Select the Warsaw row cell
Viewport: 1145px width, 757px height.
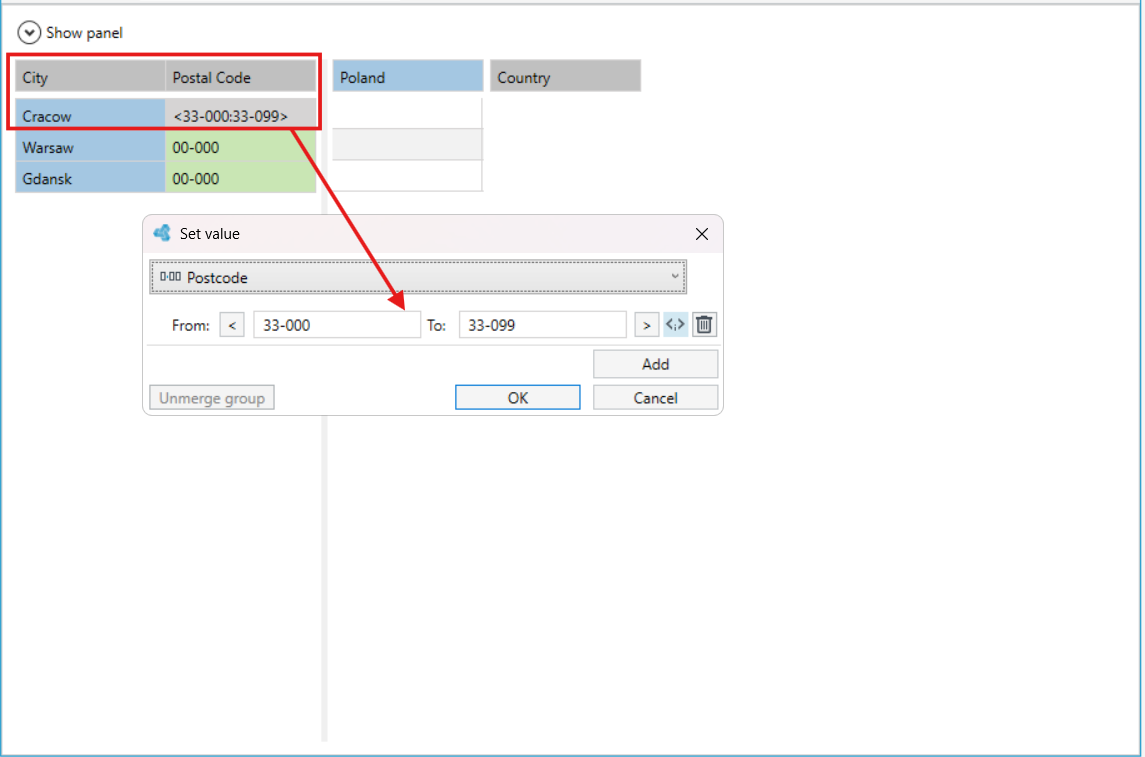pyautogui.click(x=91, y=147)
